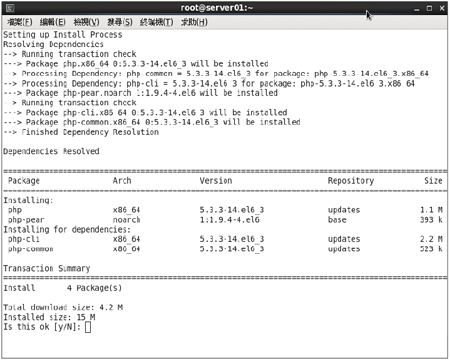Click the 'Installing:' heading line
This screenshot has width=450, height=361.
tap(28, 200)
